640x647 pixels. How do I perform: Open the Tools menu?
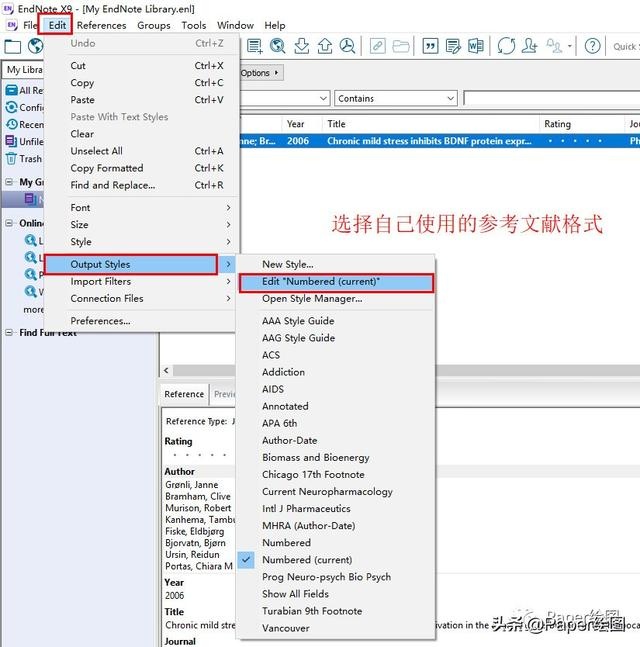click(x=194, y=25)
